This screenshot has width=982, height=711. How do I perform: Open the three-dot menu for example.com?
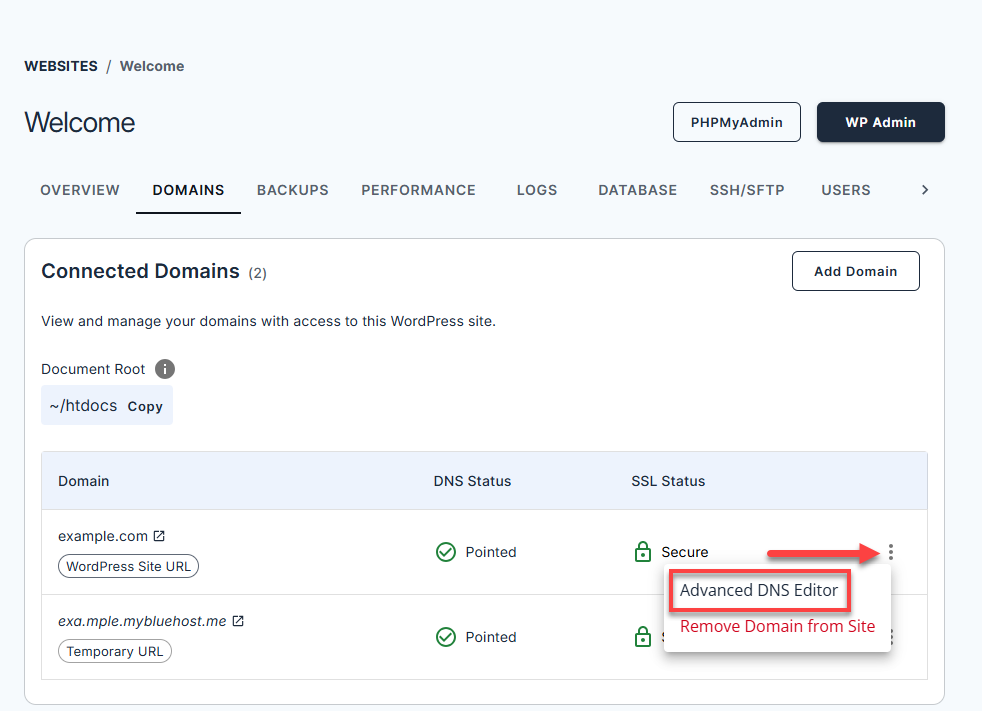pos(890,551)
